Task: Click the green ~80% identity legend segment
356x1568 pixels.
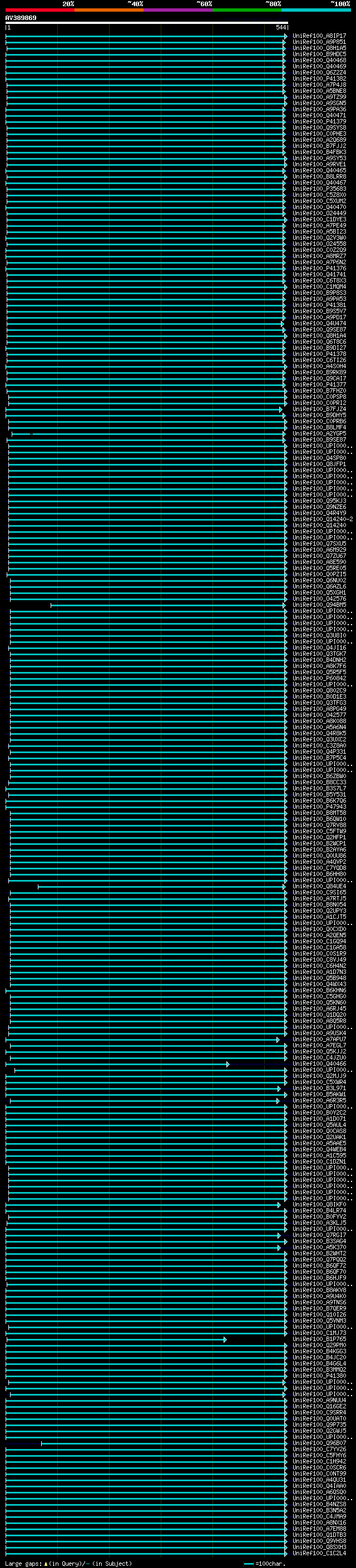Action: point(247,10)
